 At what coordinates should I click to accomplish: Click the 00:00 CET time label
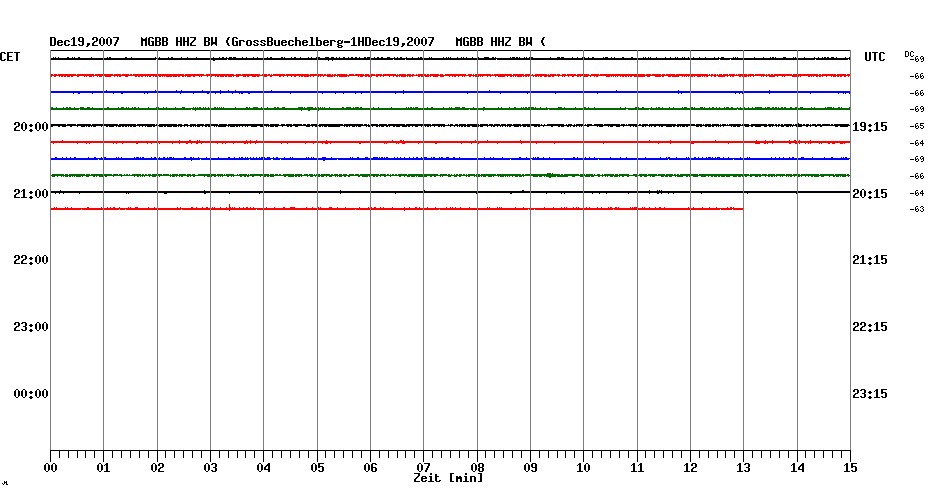point(31,394)
